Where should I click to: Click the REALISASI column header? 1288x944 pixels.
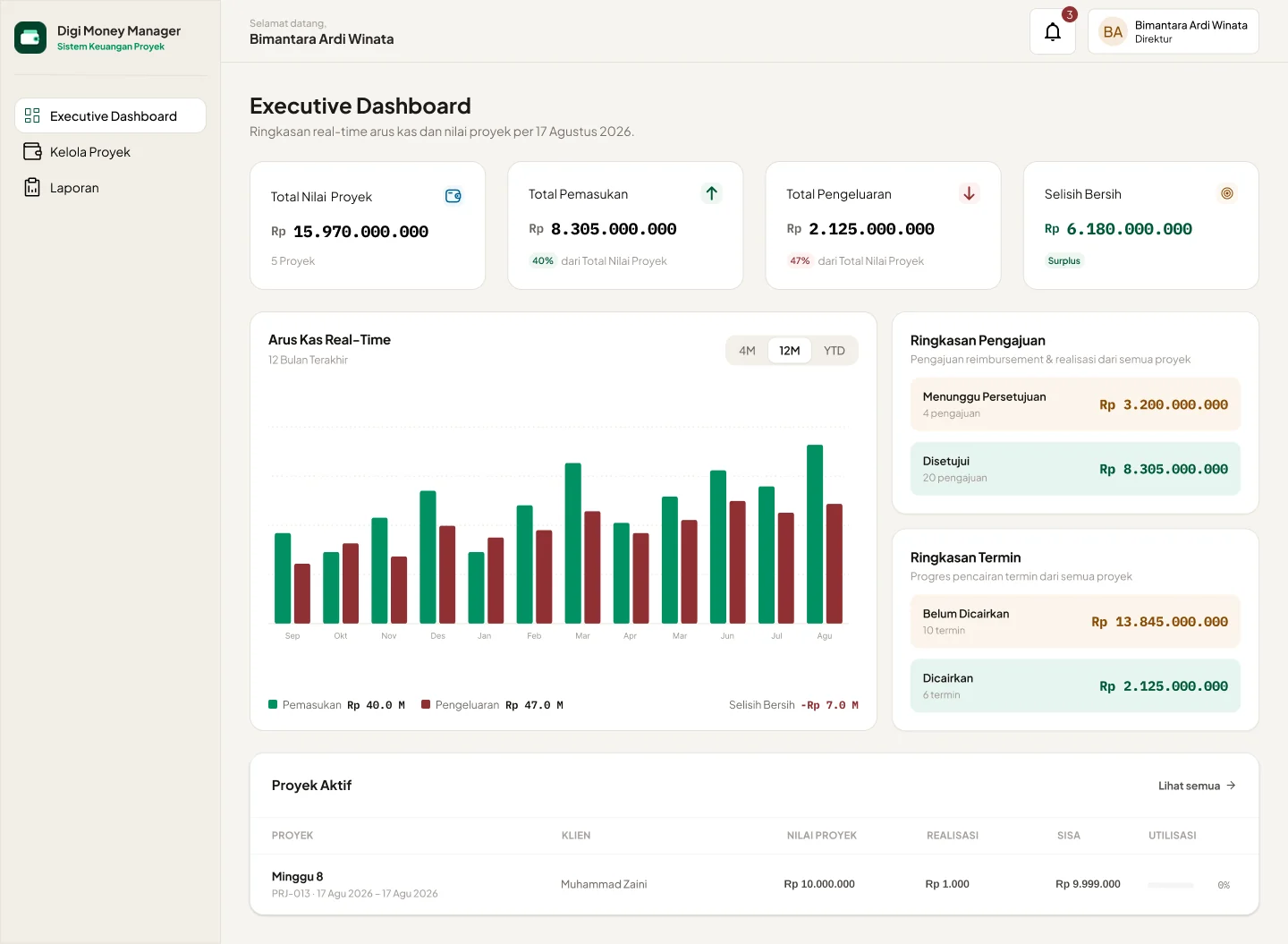(953, 836)
